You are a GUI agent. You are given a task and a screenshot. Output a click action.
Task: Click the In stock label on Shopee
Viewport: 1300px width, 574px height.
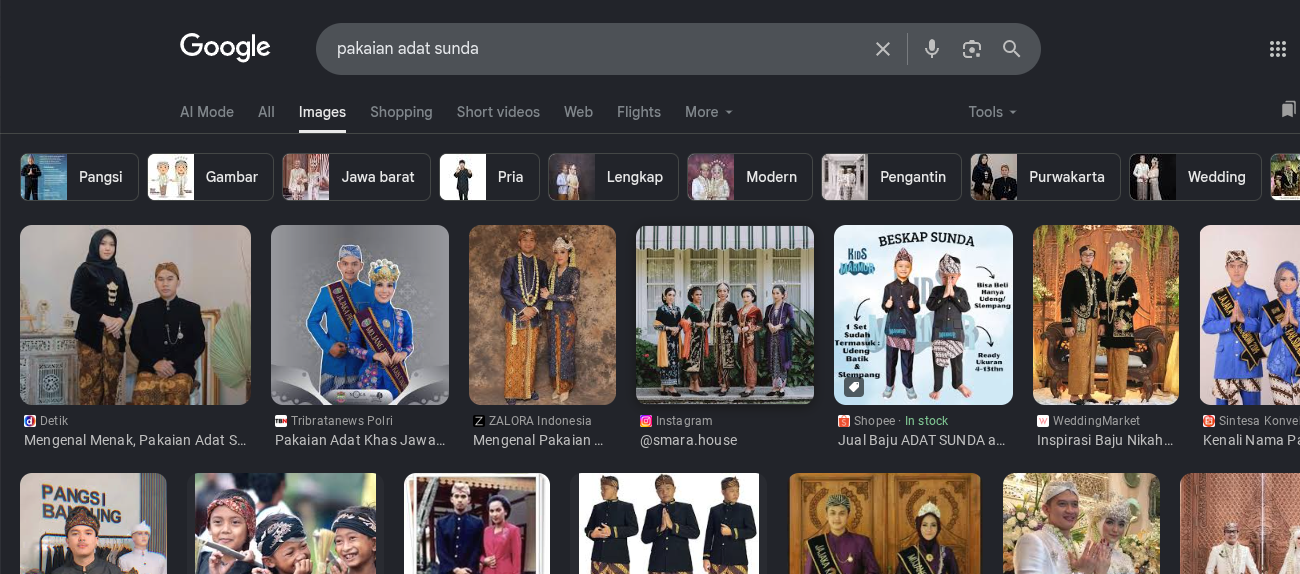(927, 421)
